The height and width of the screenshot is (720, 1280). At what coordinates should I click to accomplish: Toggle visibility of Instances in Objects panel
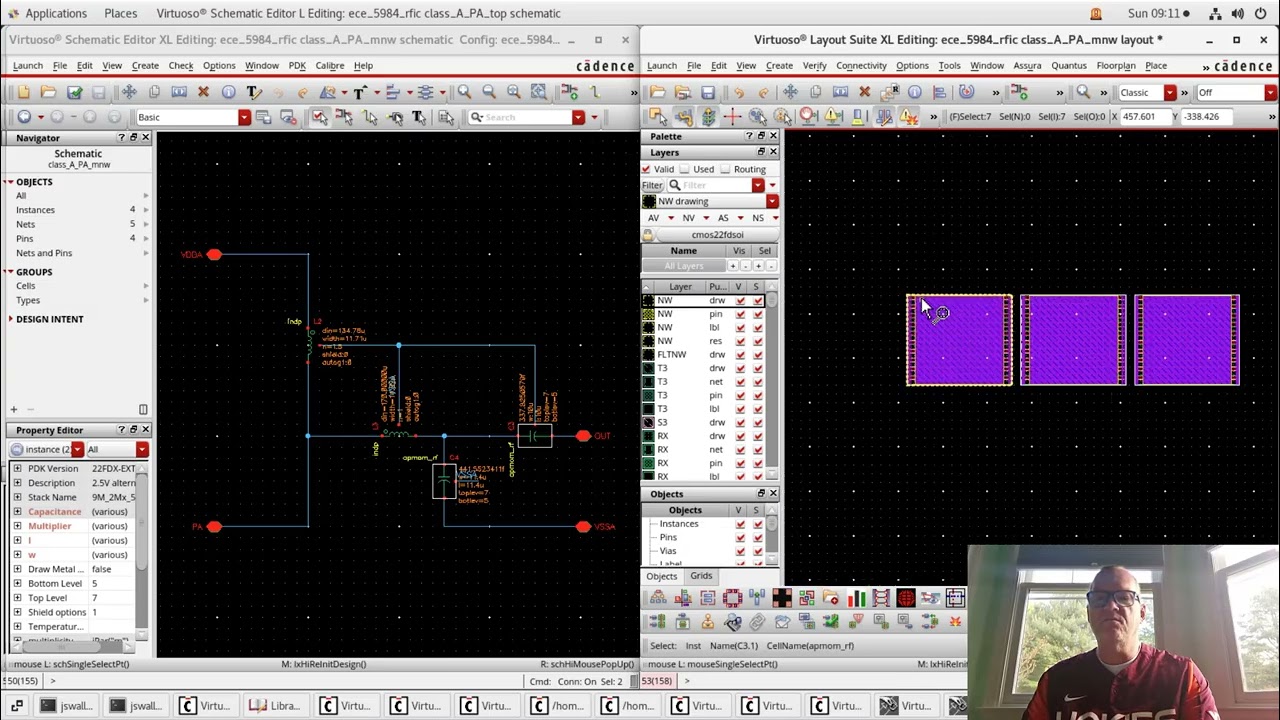(741, 524)
